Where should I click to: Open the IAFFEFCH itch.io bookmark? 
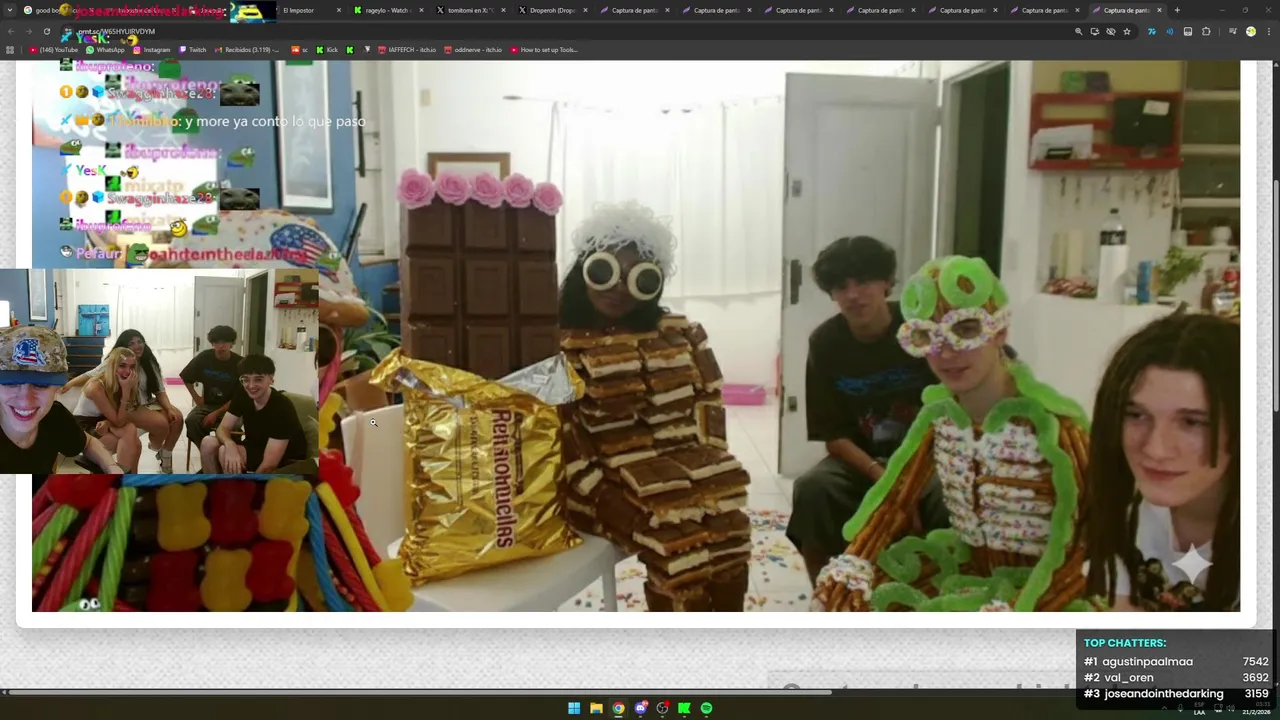point(407,49)
